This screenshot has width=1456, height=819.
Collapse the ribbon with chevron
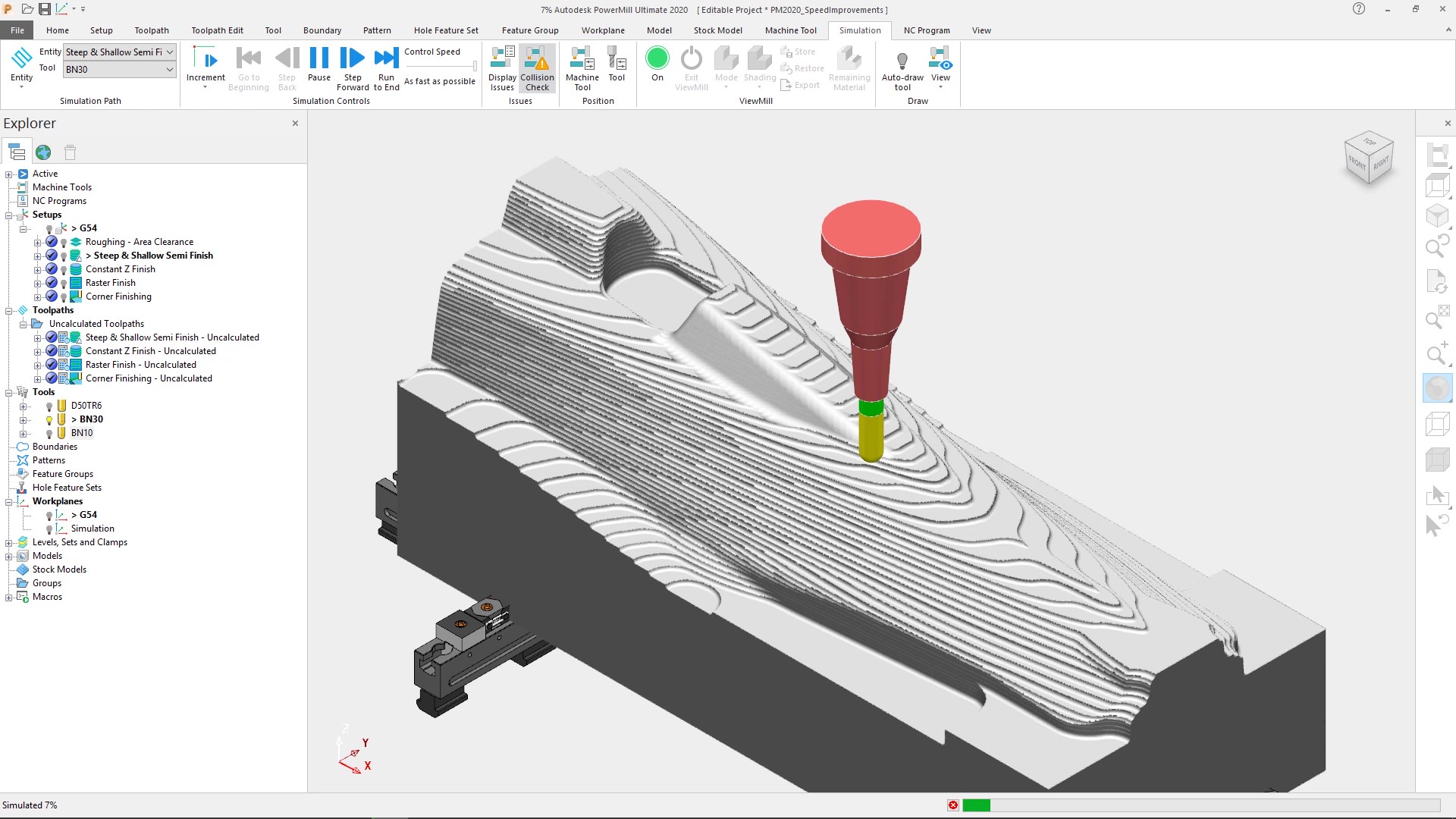click(x=1448, y=30)
